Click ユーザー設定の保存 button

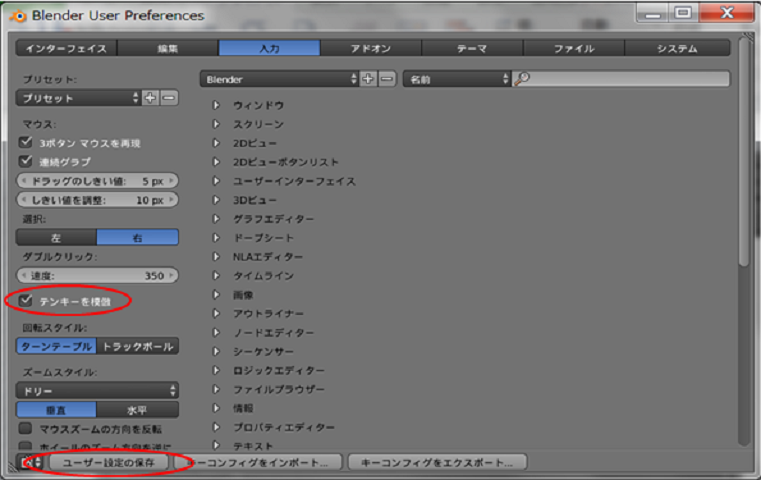(x=109, y=463)
